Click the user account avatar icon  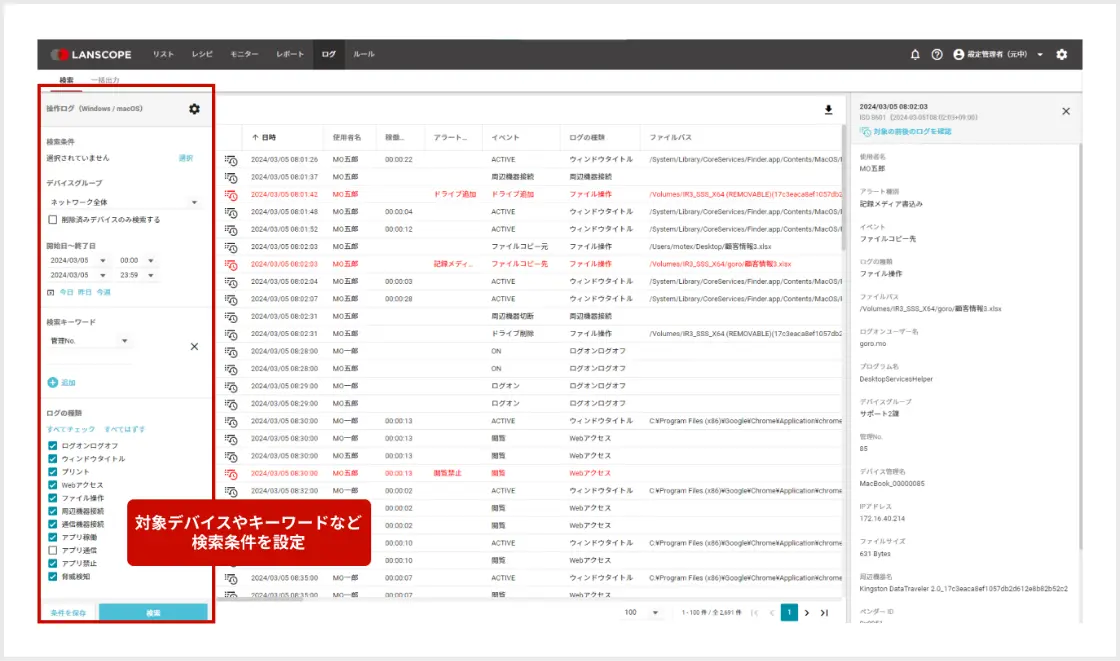click(x=959, y=54)
